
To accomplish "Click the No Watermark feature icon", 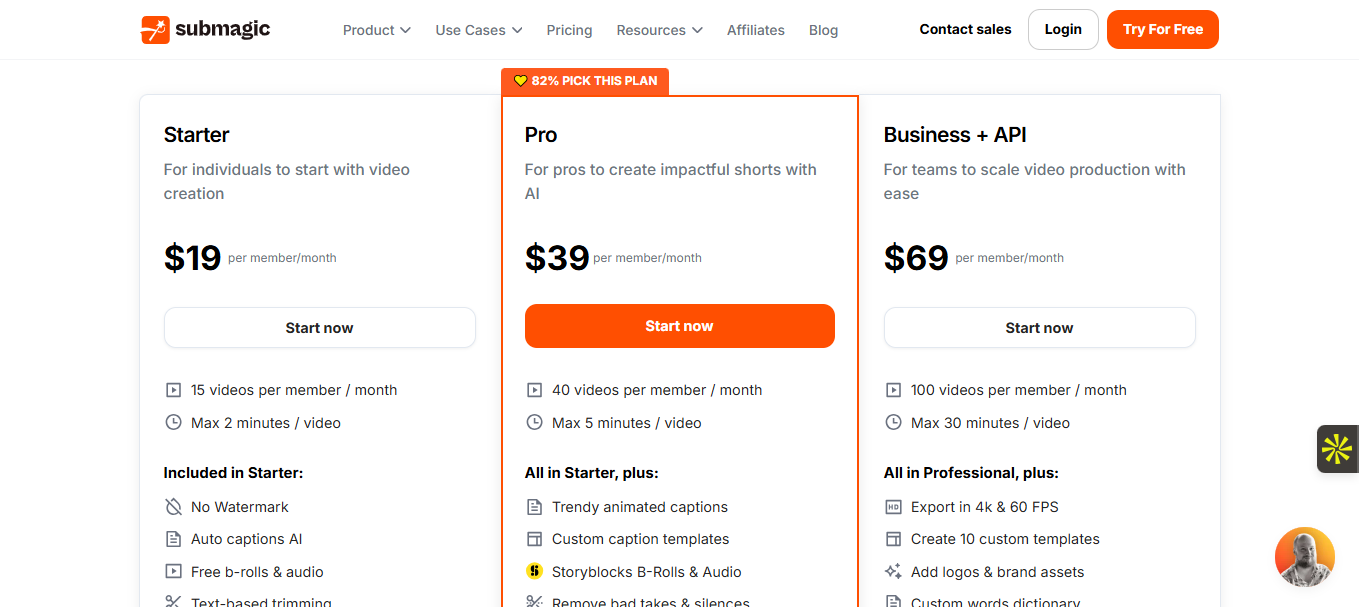I will tap(173, 507).
